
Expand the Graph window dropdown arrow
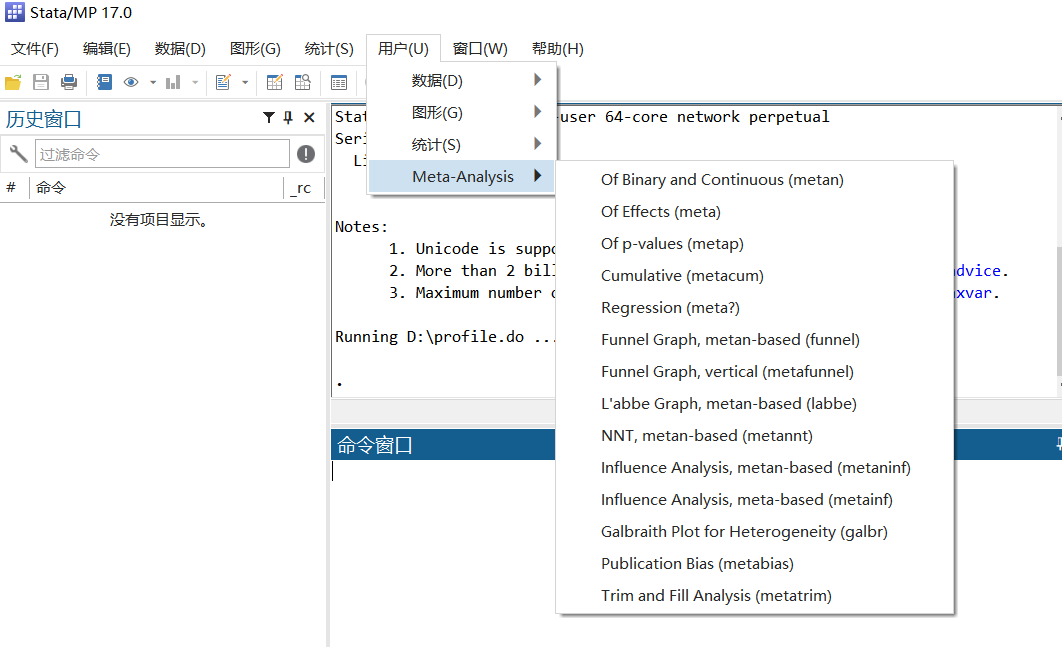(195, 83)
